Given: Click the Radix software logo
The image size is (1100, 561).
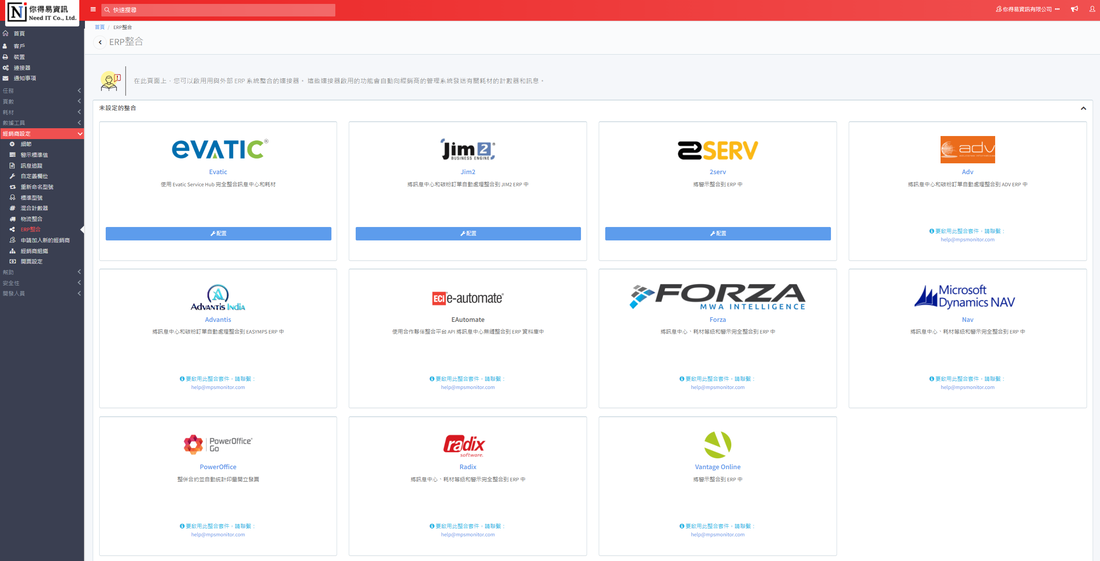Looking at the screenshot, I should coord(464,446).
